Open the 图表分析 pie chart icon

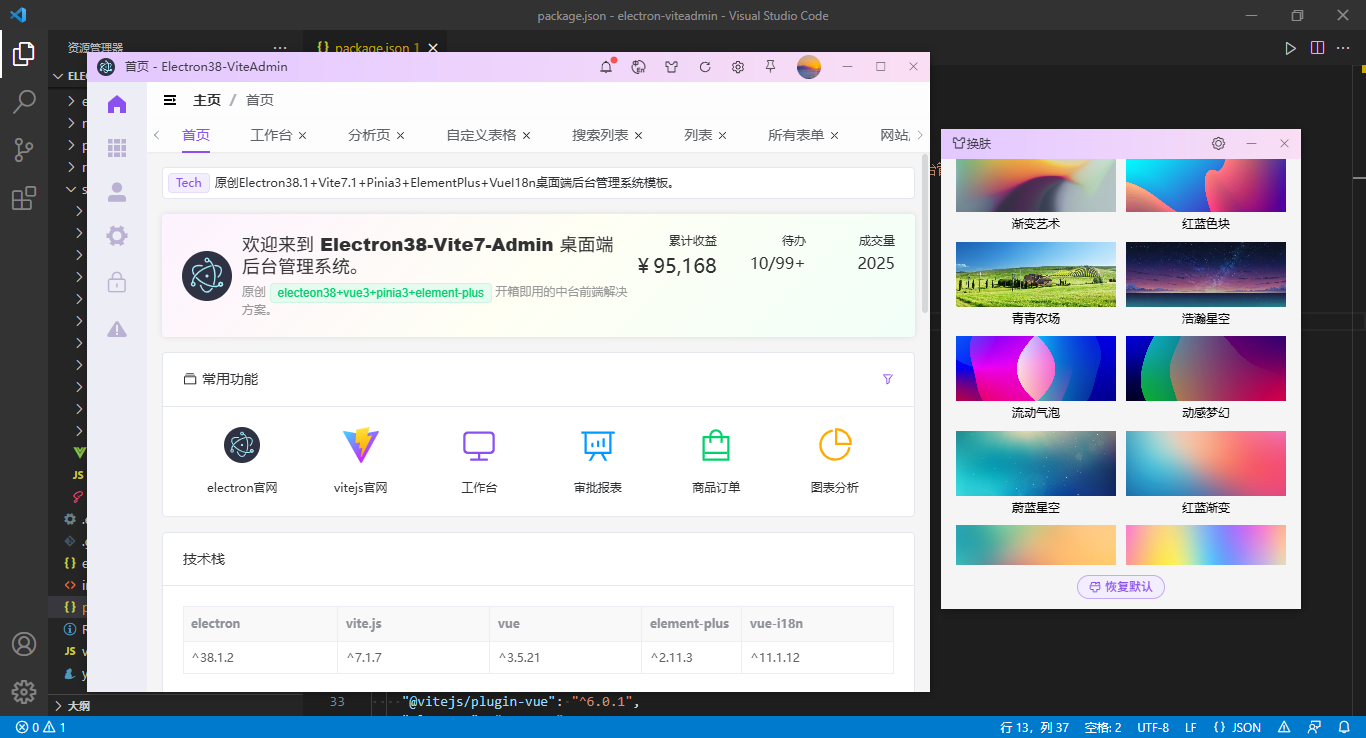click(835, 445)
